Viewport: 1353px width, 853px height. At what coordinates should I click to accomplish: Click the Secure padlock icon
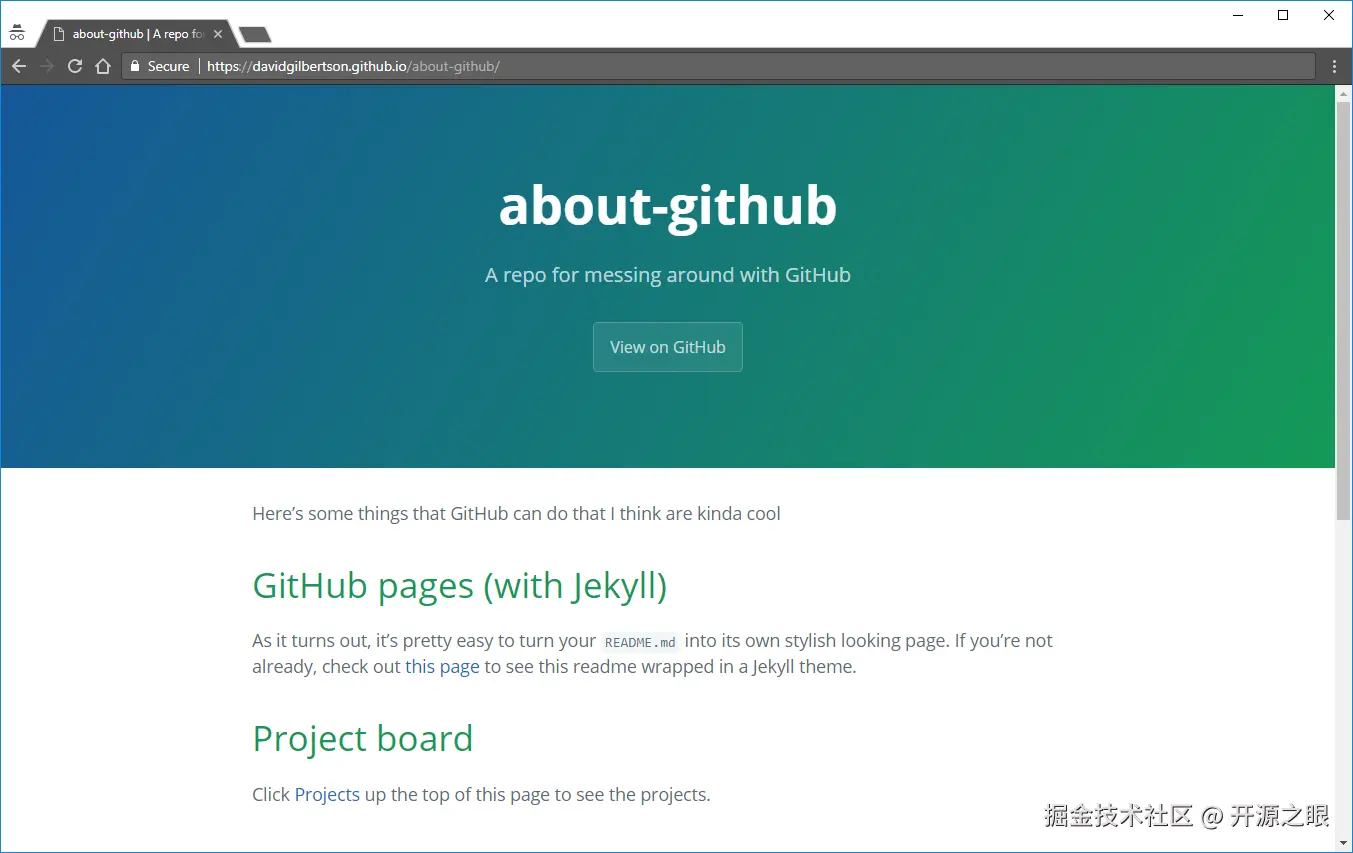(135, 66)
